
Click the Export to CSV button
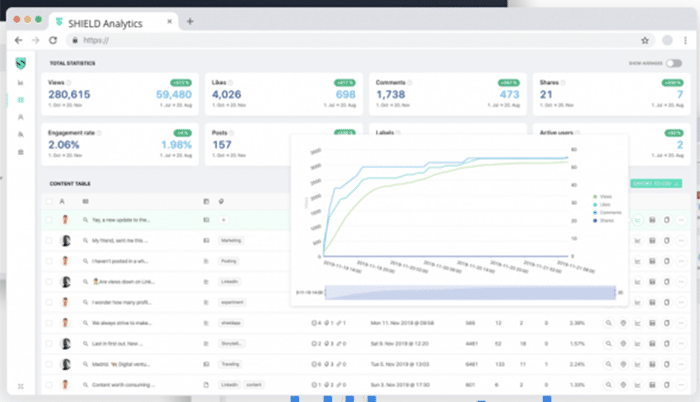(656, 183)
